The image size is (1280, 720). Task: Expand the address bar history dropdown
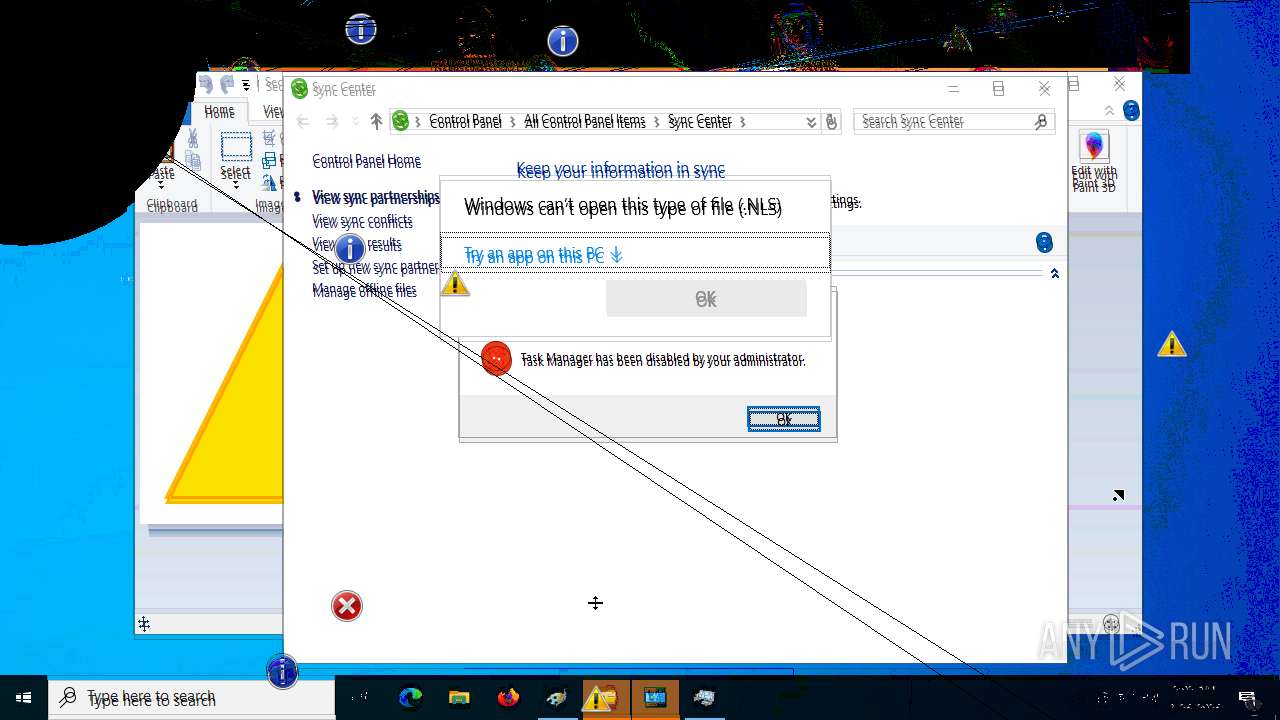point(811,122)
